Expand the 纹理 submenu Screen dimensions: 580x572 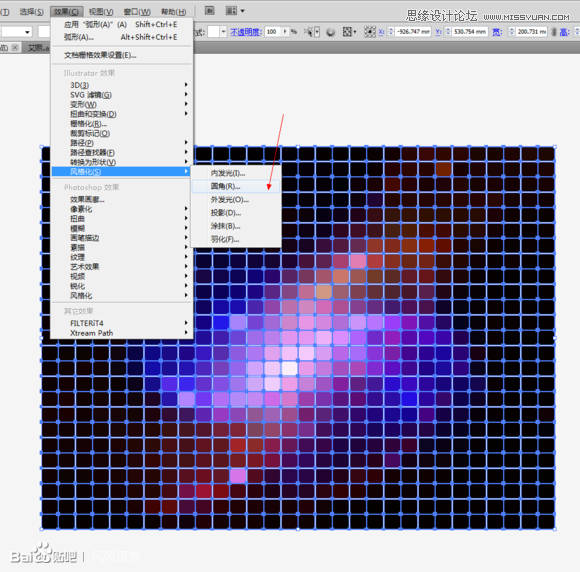coord(122,257)
